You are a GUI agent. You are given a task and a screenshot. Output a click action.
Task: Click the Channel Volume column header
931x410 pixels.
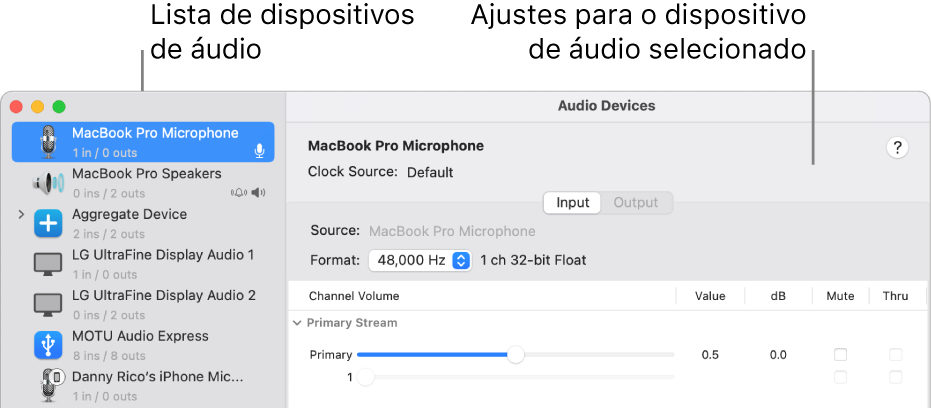[354, 296]
